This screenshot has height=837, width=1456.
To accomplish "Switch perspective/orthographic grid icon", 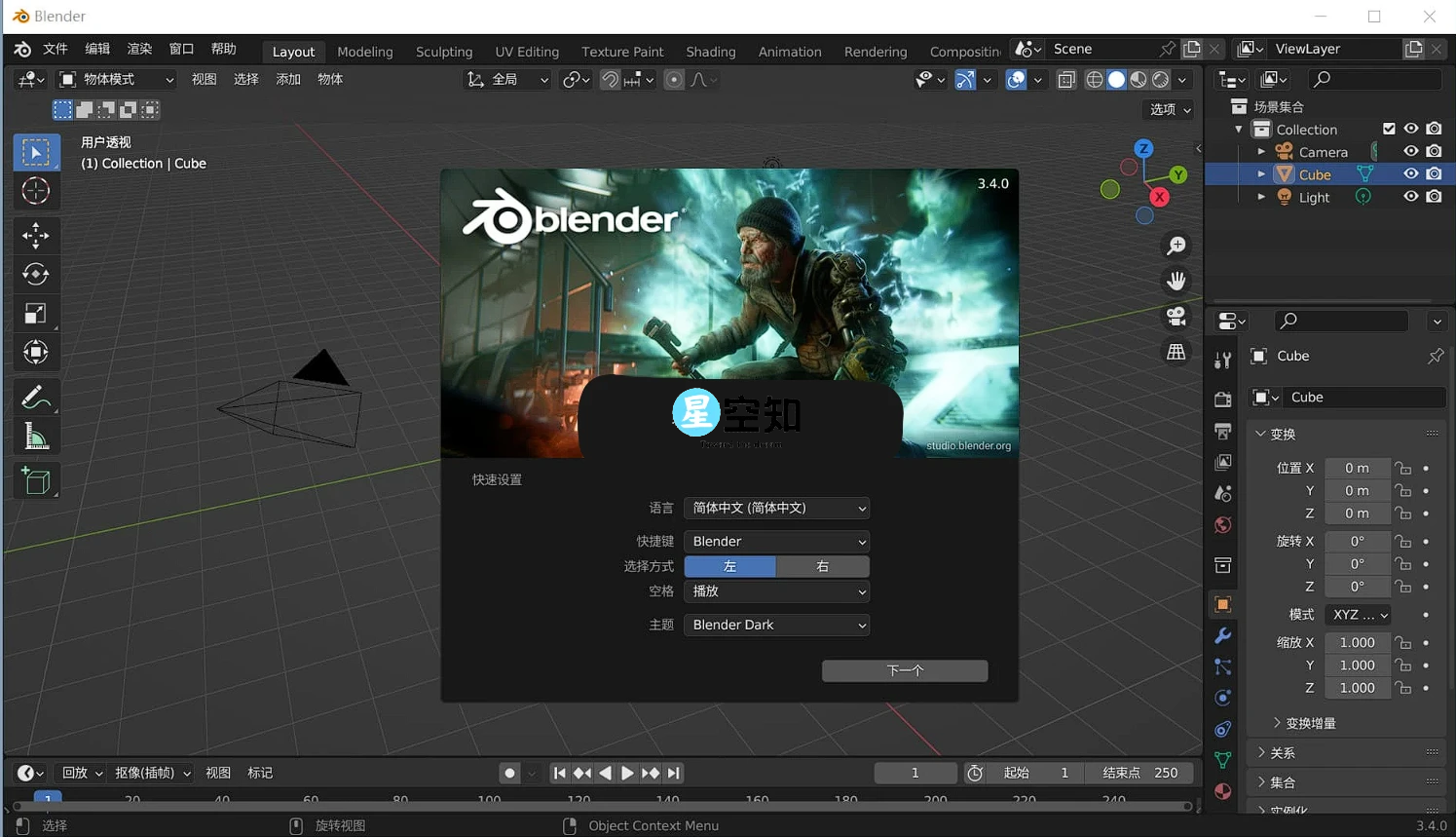I will (x=1176, y=352).
